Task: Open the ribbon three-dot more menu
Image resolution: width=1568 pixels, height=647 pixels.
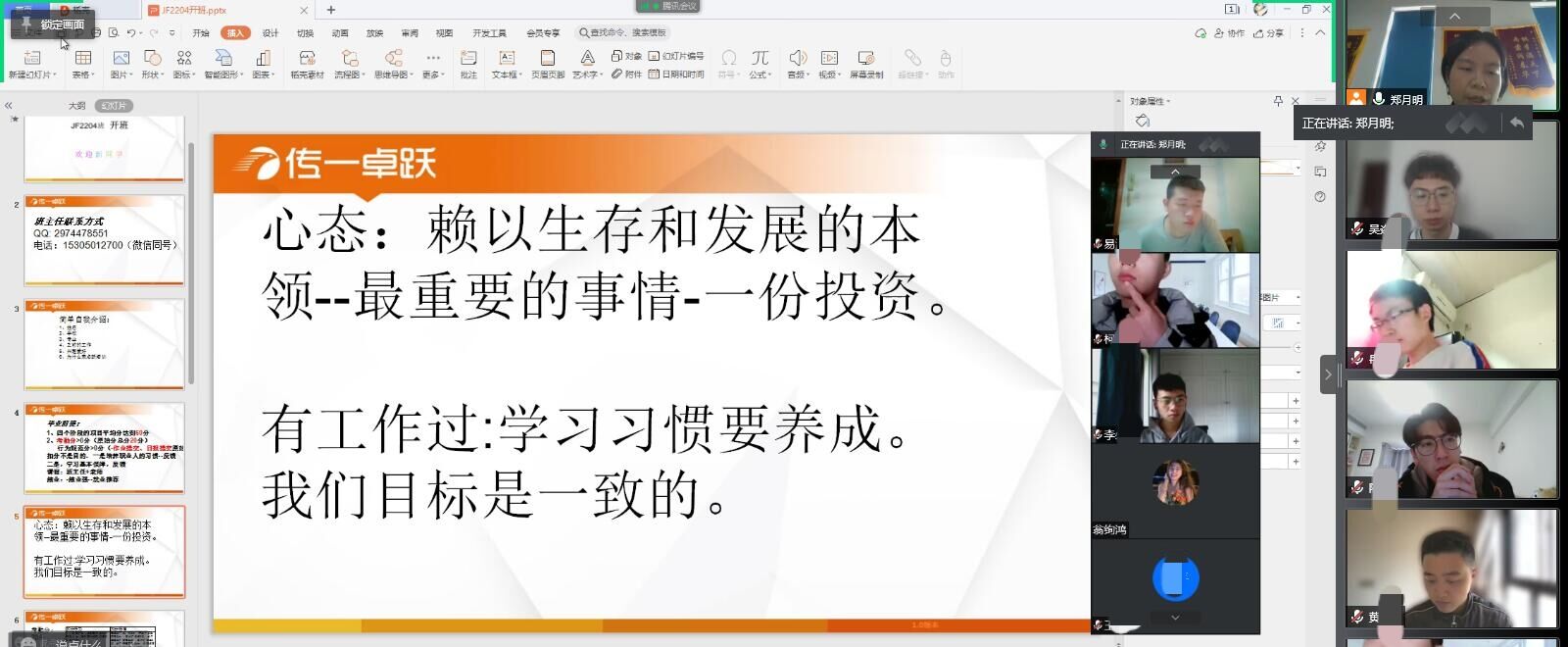Action: pos(1301,32)
